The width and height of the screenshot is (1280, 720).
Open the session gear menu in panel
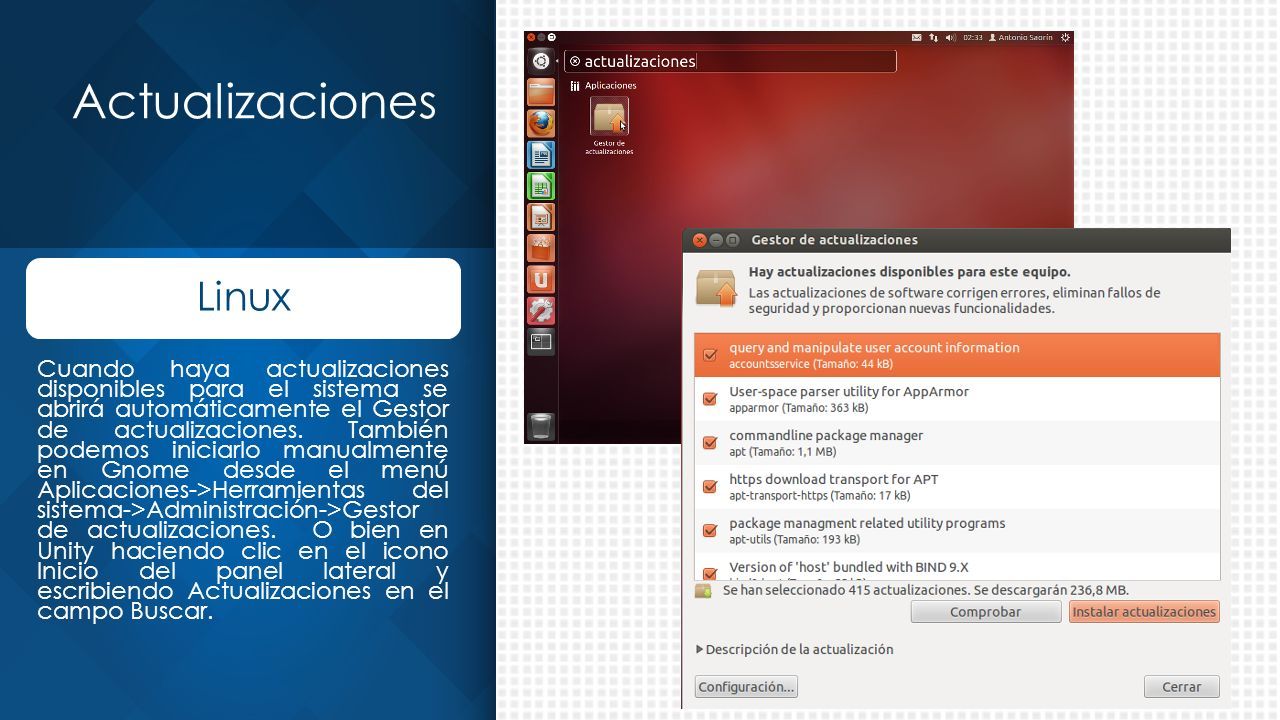point(1065,38)
